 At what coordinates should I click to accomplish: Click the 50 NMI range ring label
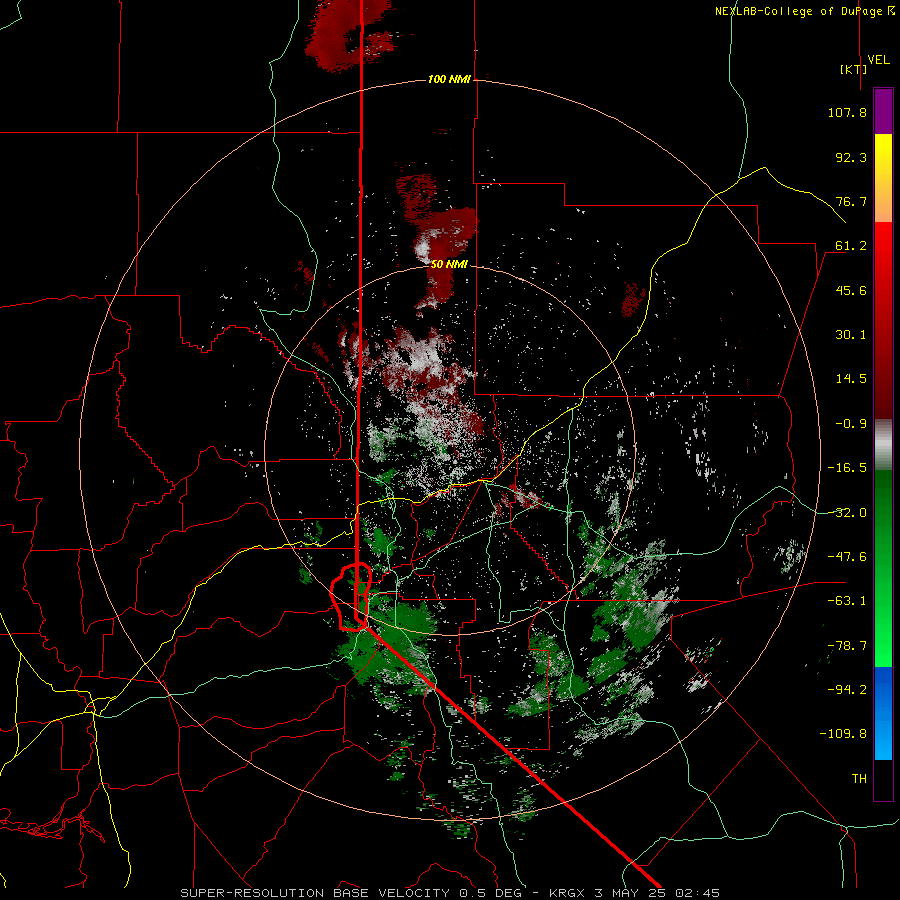pos(449,264)
